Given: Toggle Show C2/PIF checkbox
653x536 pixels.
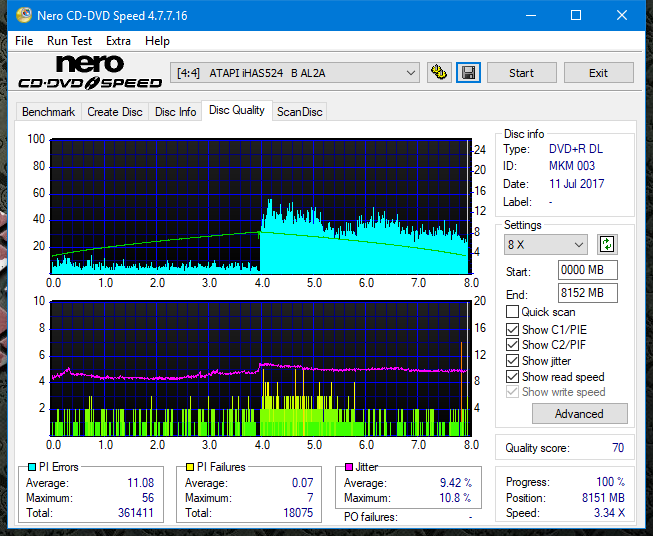Looking at the screenshot, I should (x=512, y=345).
